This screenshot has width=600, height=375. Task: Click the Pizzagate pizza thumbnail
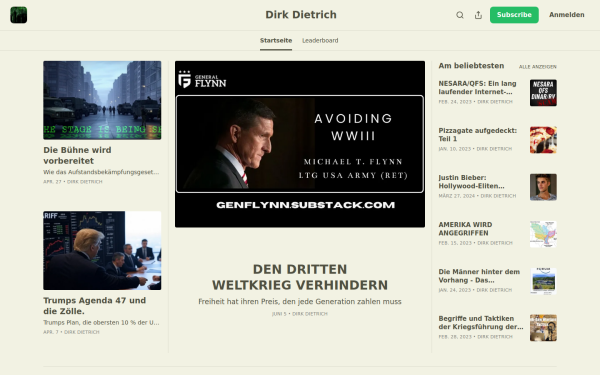coord(543,140)
